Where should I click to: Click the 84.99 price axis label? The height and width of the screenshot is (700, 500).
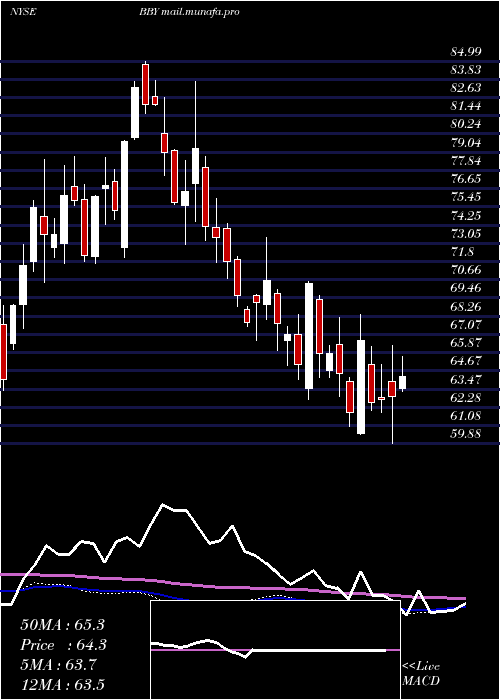466,52
